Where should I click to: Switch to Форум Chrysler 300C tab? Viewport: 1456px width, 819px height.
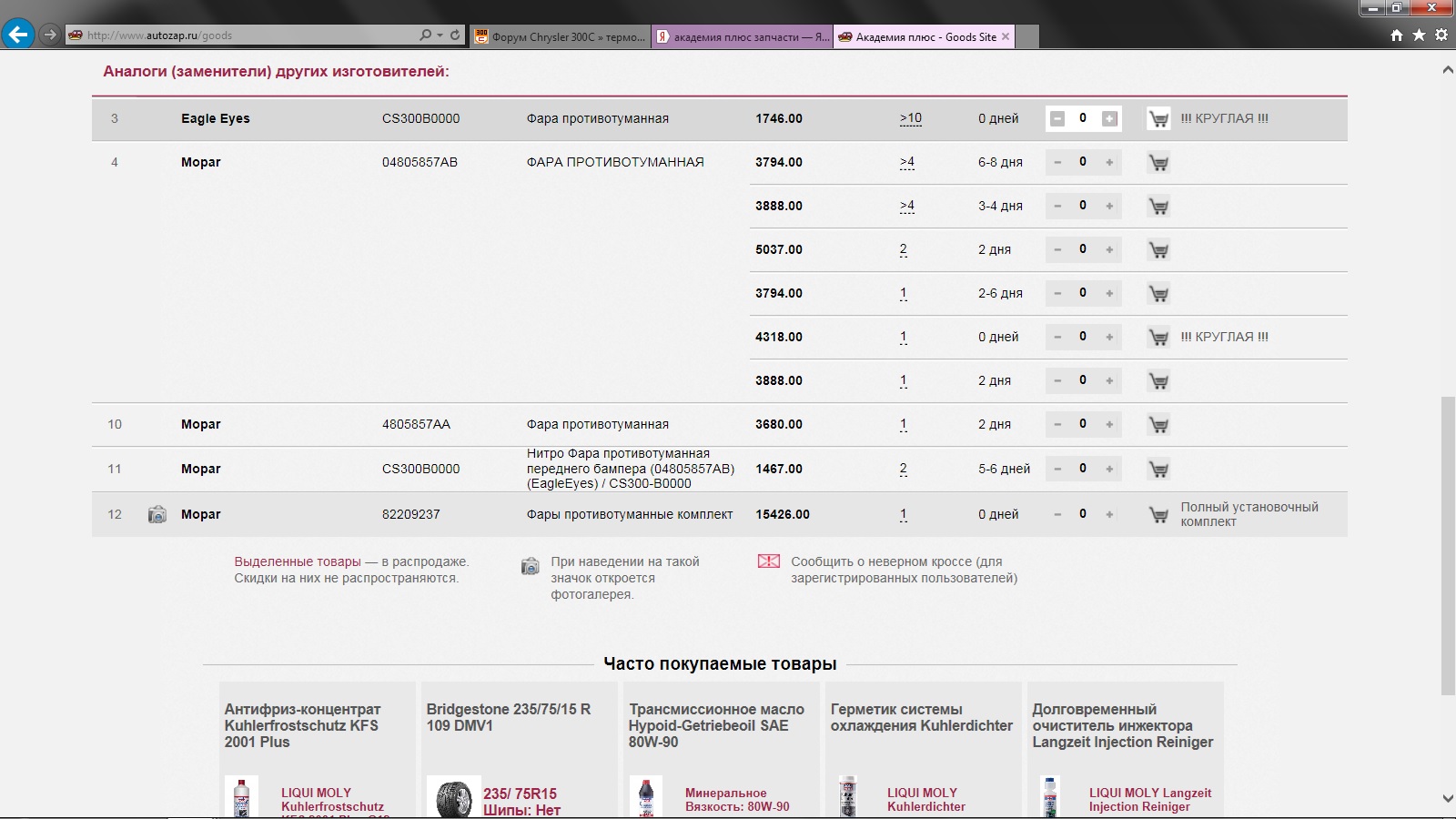pyautogui.click(x=561, y=36)
